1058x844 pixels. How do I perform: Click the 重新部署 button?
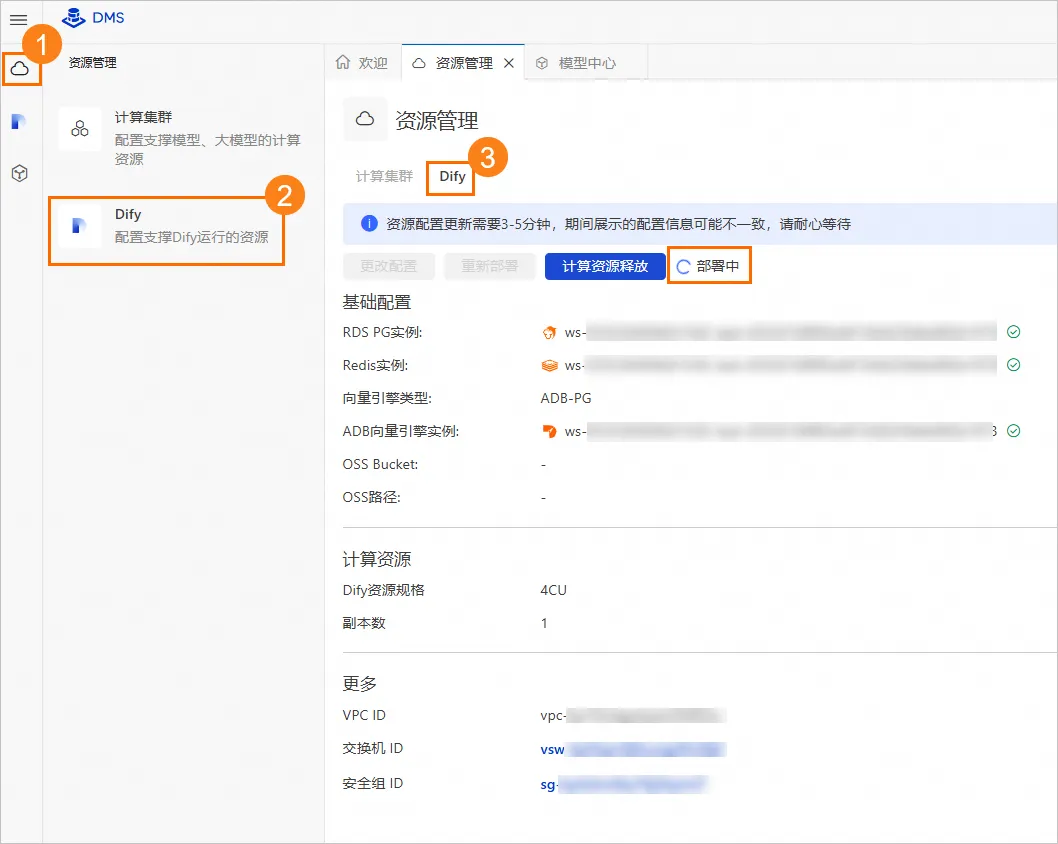point(490,266)
